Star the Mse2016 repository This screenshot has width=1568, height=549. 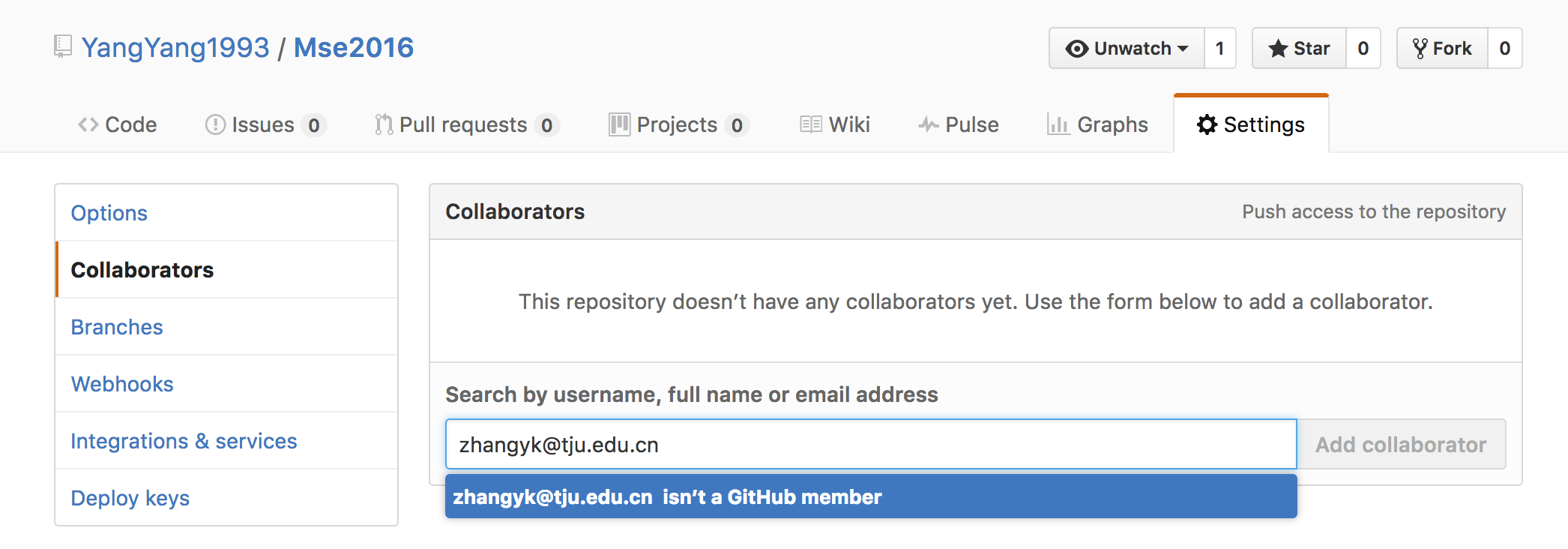coord(1299,49)
